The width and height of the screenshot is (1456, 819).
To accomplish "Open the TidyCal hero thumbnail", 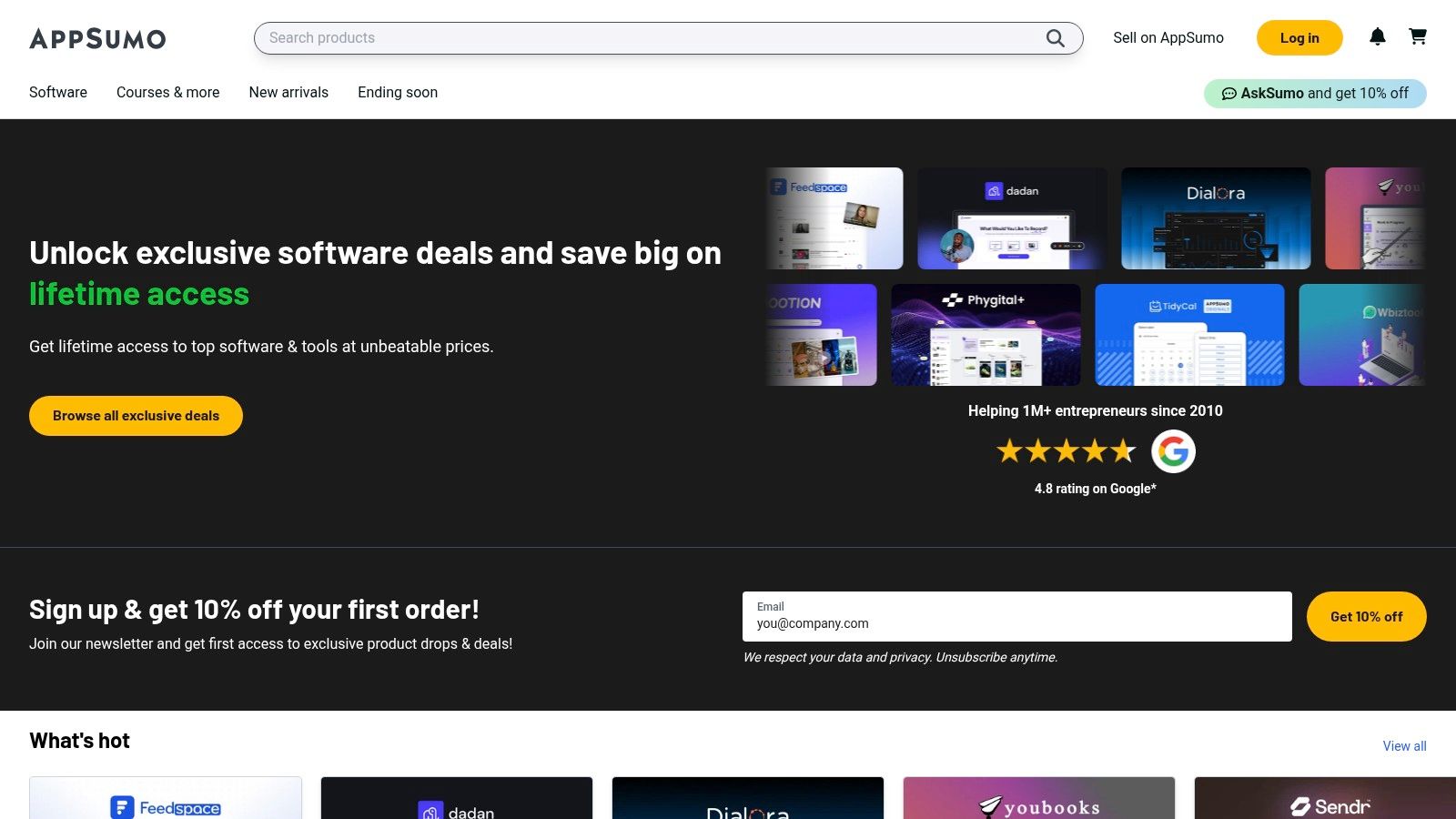I will point(1189,335).
